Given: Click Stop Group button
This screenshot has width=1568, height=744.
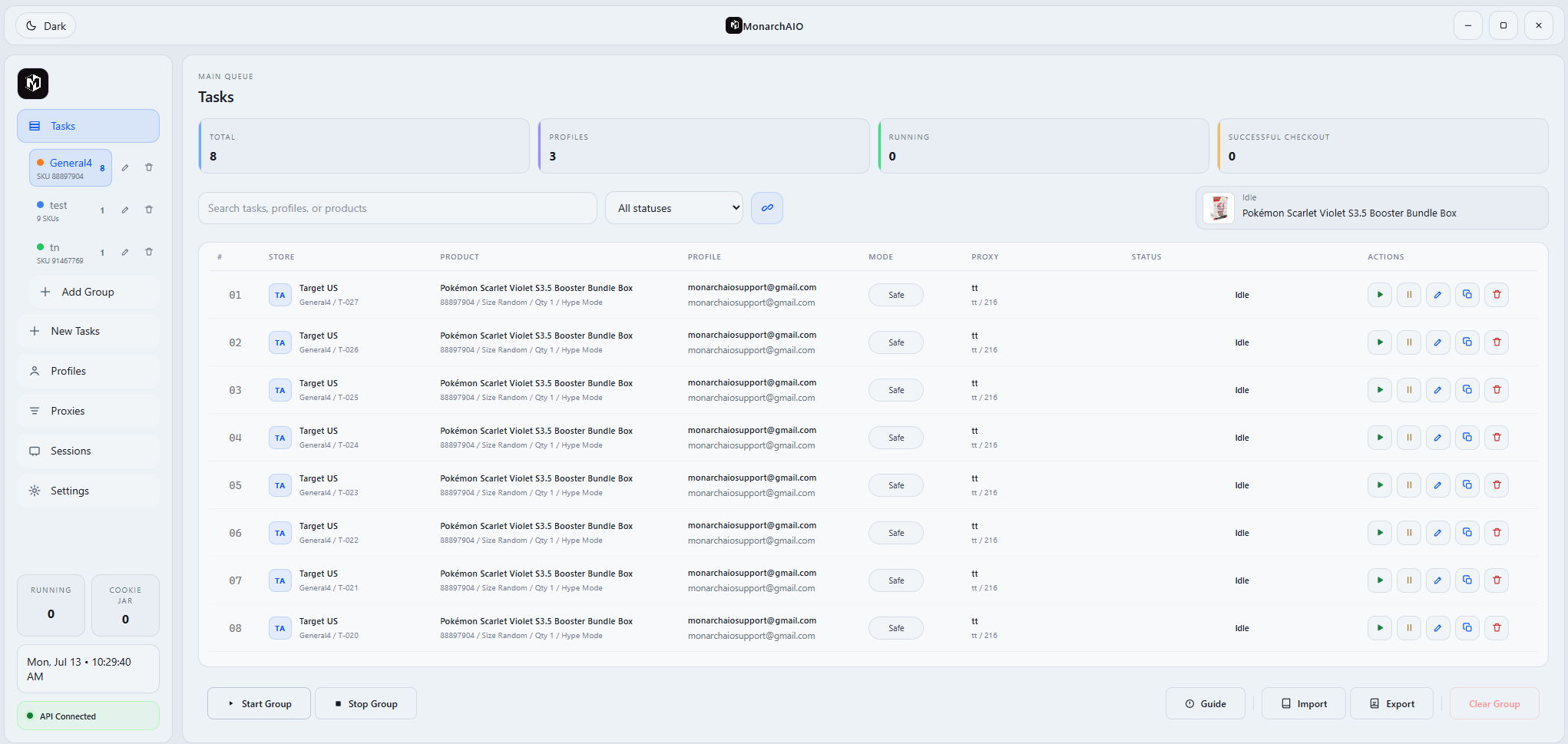Looking at the screenshot, I should point(366,703).
